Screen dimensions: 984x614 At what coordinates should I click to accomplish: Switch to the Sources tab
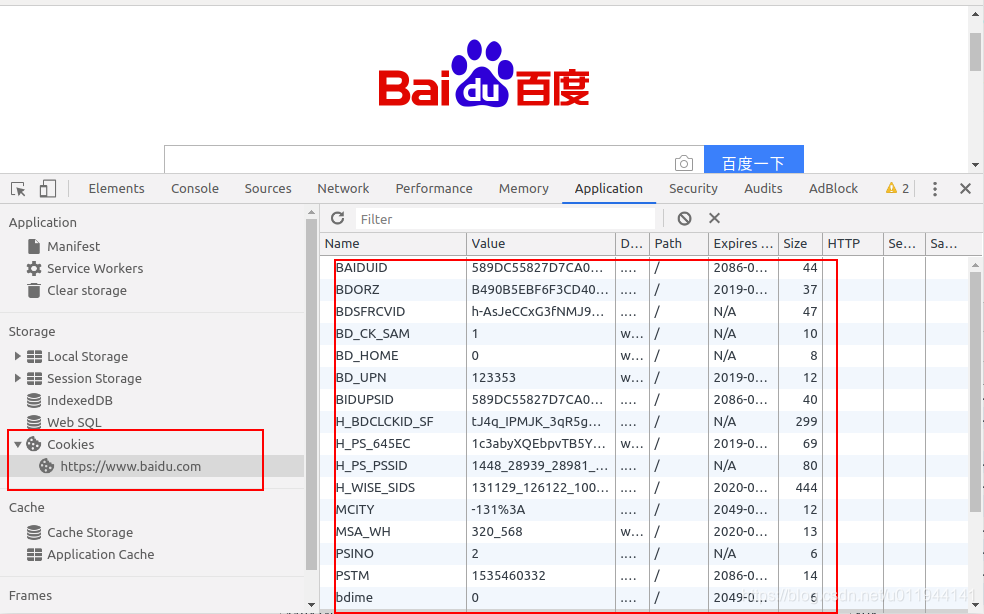[x=268, y=188]
